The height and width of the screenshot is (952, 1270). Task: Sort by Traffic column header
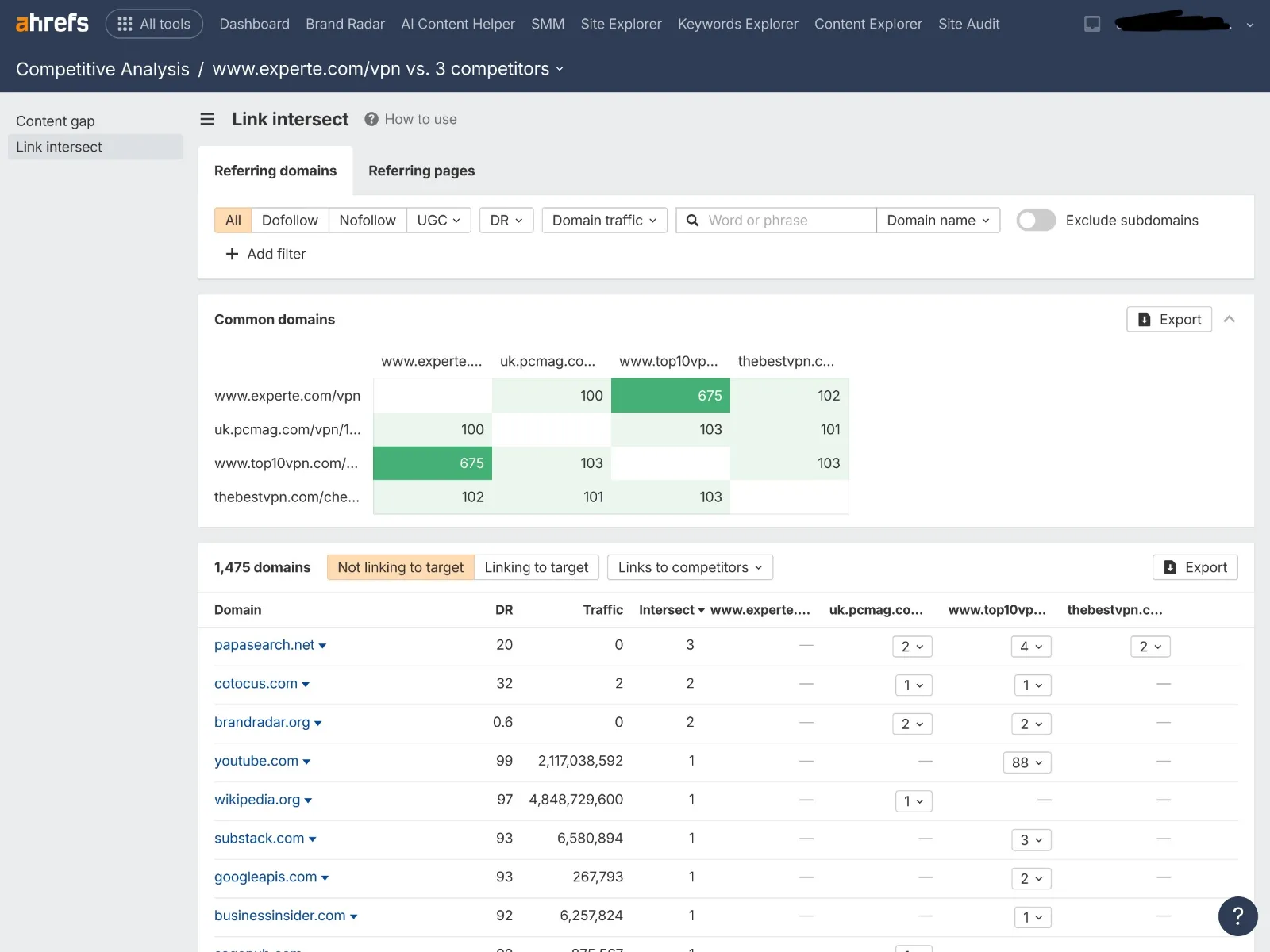(x=603, y=610)
